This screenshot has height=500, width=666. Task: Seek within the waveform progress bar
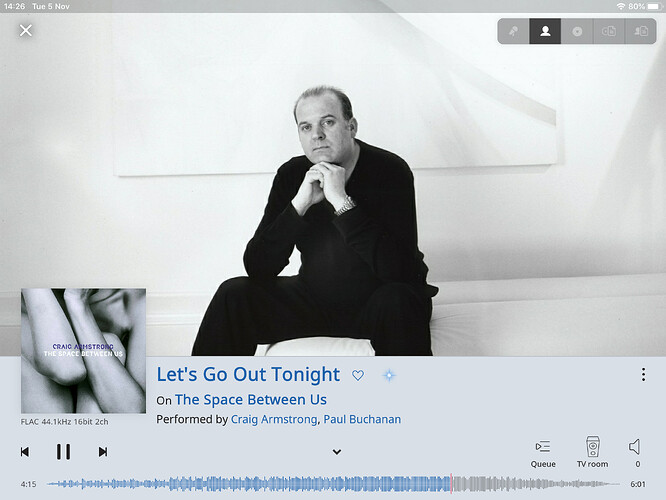tap(333, 484)
